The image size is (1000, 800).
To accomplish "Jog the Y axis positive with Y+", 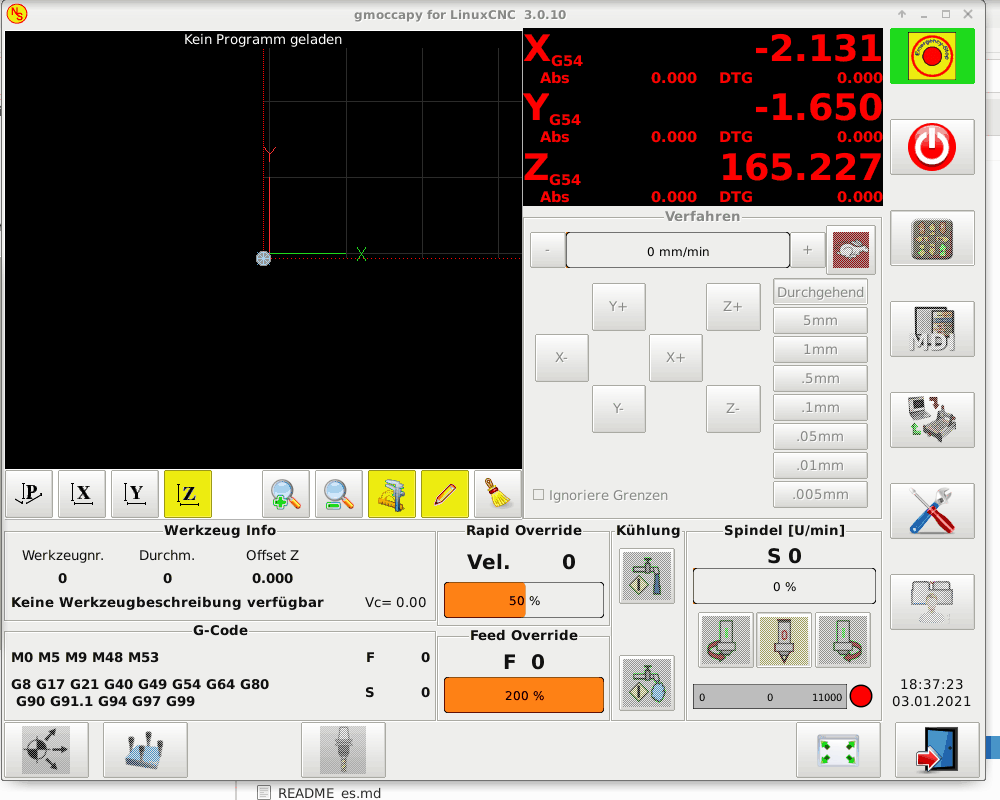I will 618,307.
